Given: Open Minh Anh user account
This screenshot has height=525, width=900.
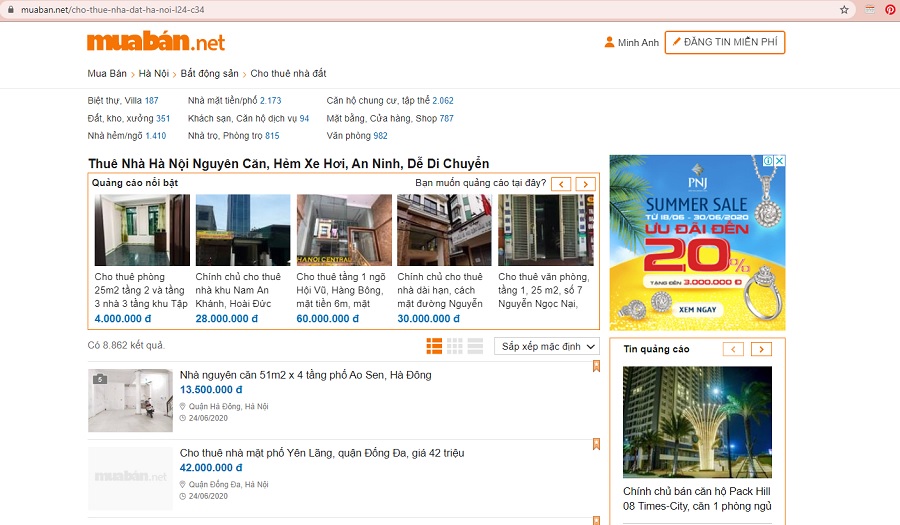Looking at the screenshot, I should click(x=631, y=42).
